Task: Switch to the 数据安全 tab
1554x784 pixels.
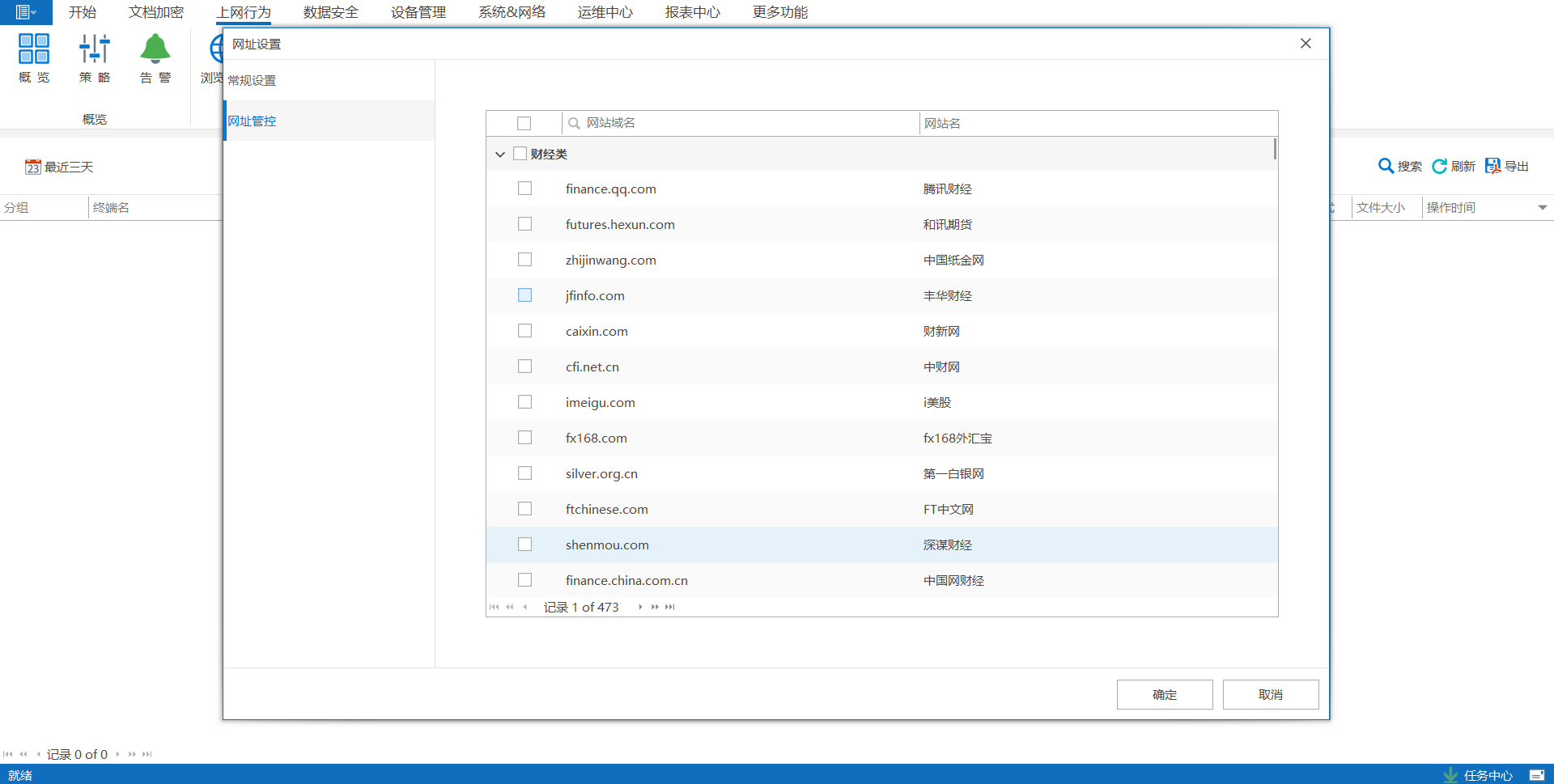Action: 330,12
